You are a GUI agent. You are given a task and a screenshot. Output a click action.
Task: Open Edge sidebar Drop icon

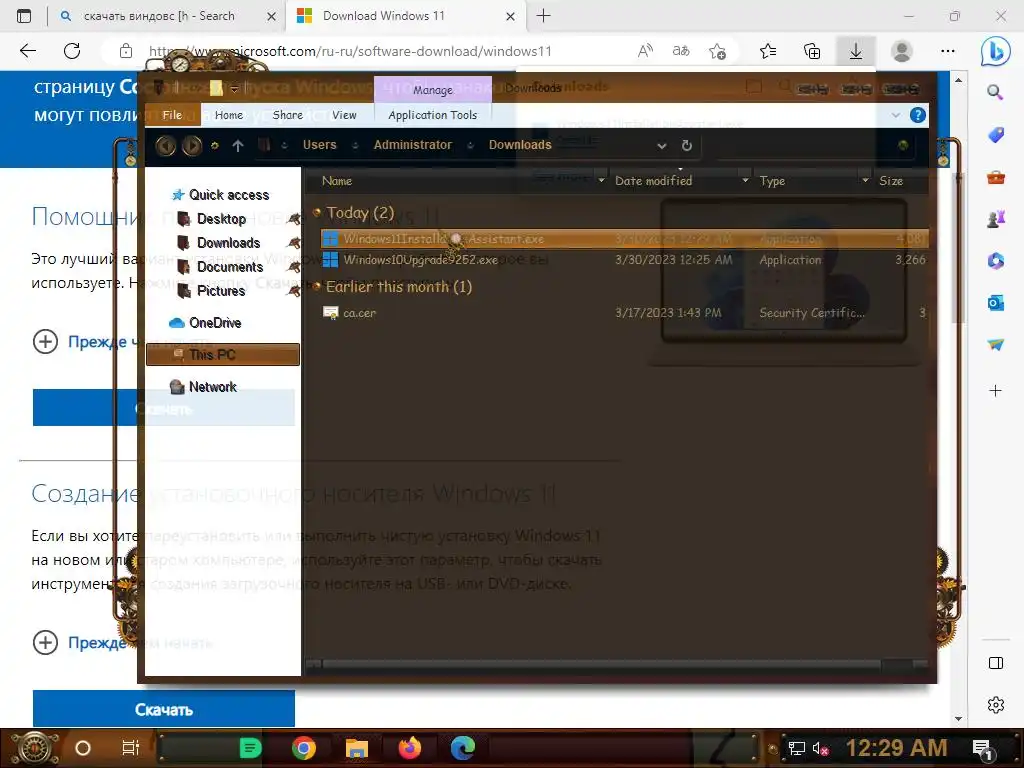995,344
